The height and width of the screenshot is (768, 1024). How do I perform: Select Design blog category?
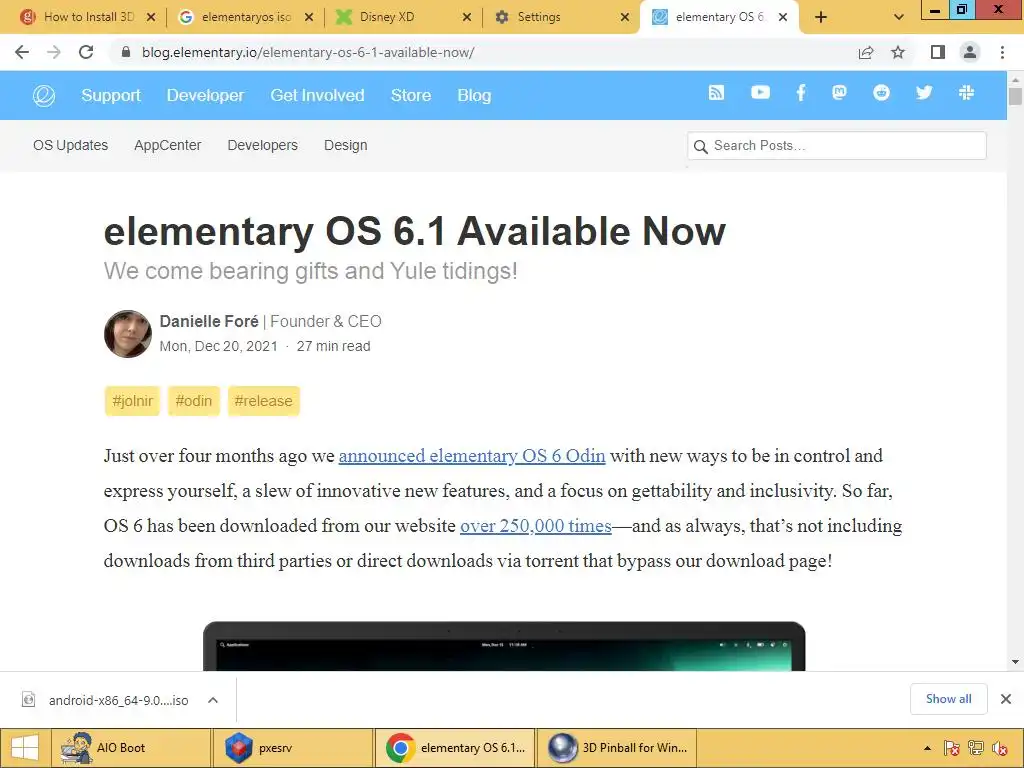pyautogui.click(x=345, y=145)
